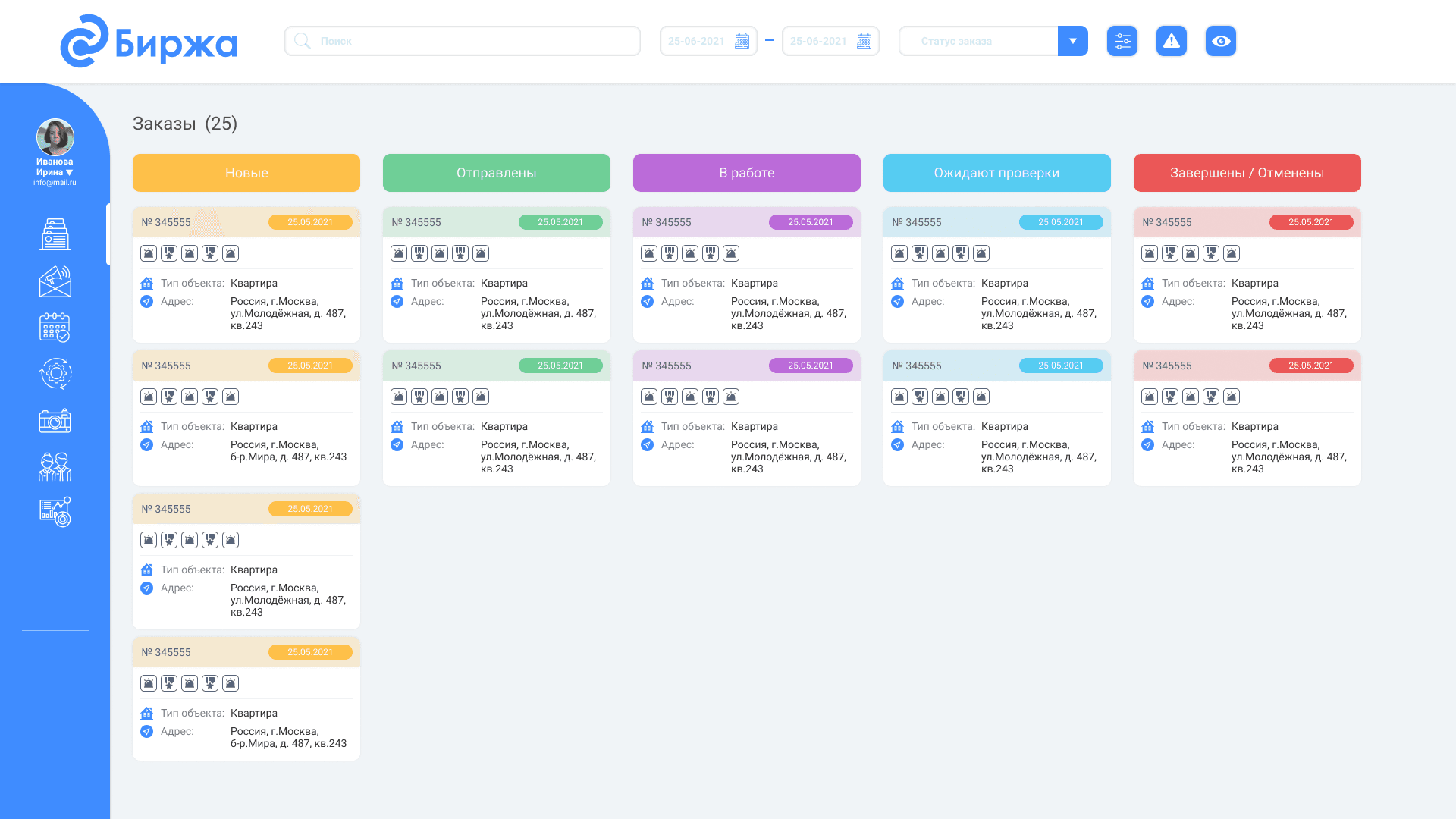Click the address arrow icon in top Отправлены card
The width and height of the screenshot is (1456, 819).
coord(397,302)
